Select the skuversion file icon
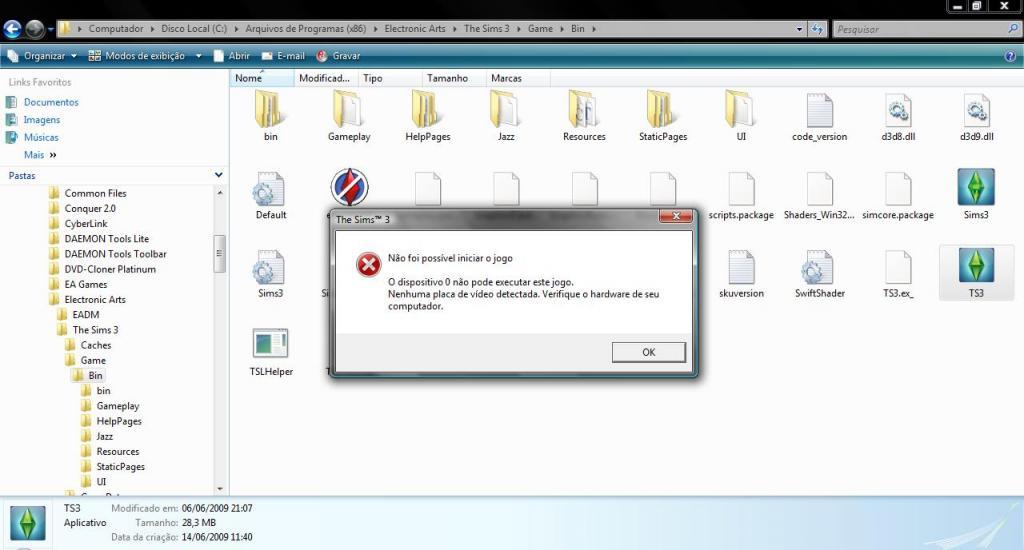This screenshot has height=550, width=1024. click(741, 267)
